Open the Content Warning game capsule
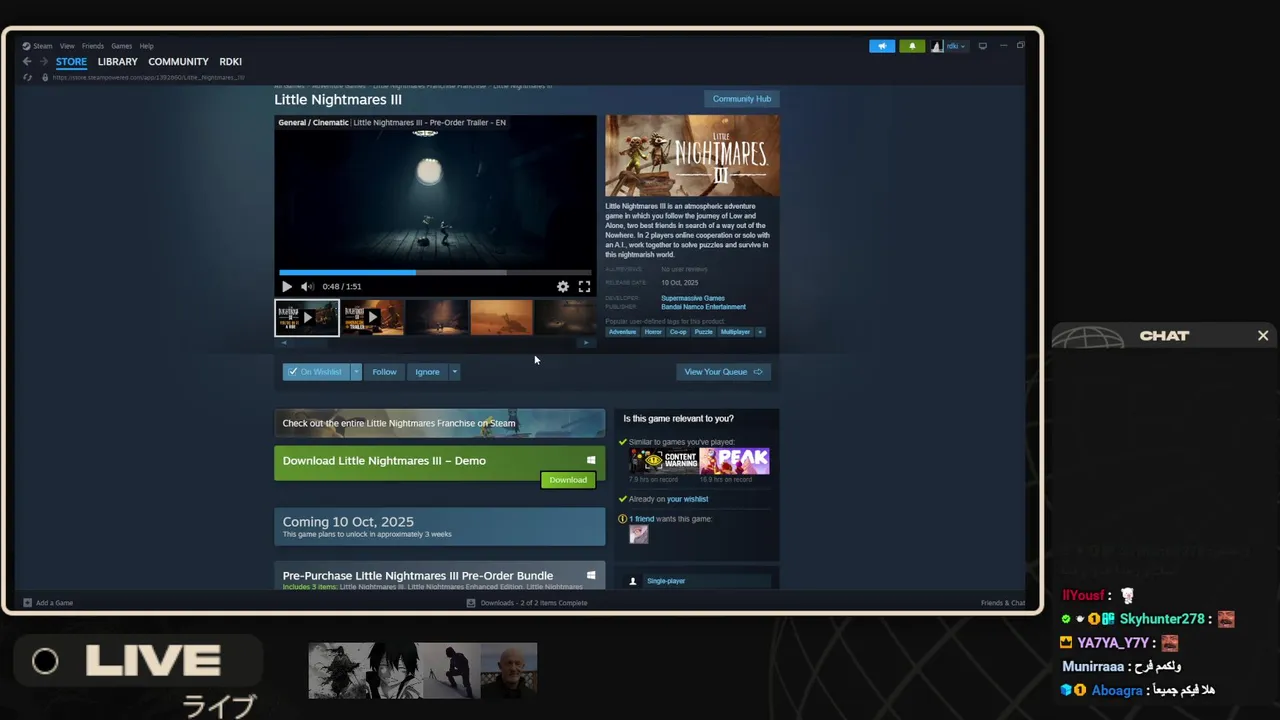Image resolution: width=1280 pixels, height=720 pixels. tap(664, 461)
